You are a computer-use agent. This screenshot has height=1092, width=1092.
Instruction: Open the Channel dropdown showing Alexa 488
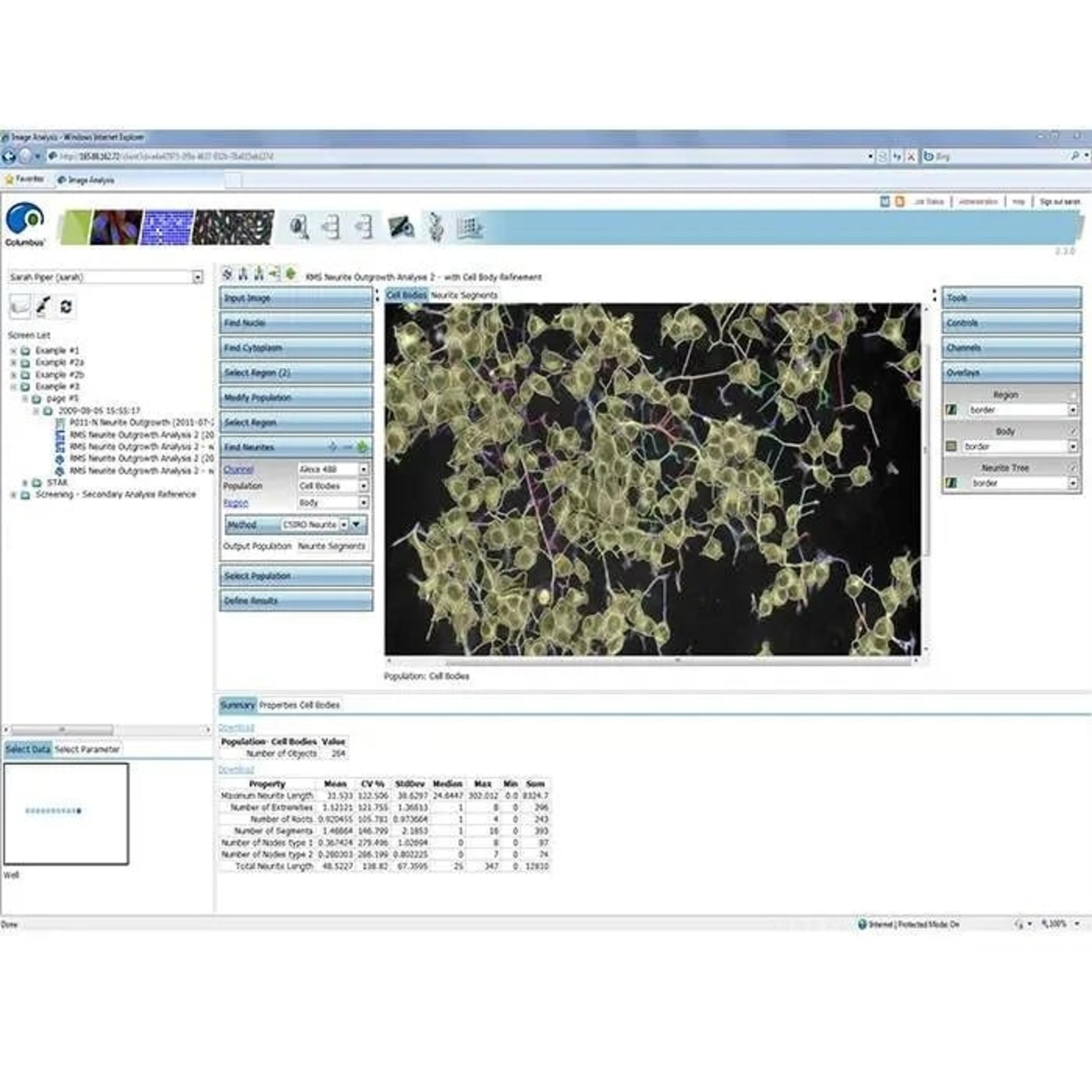363,469
